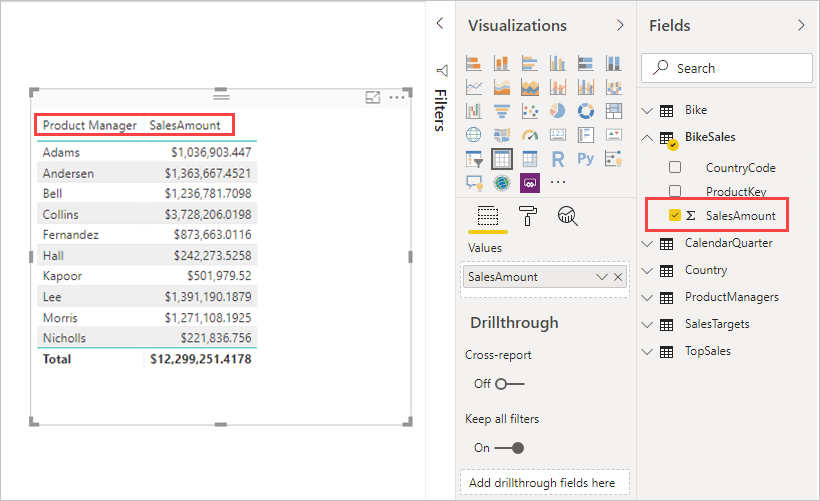820x501 pixels.
Task: Select the slicer visualization
Action: click(474, 159)
